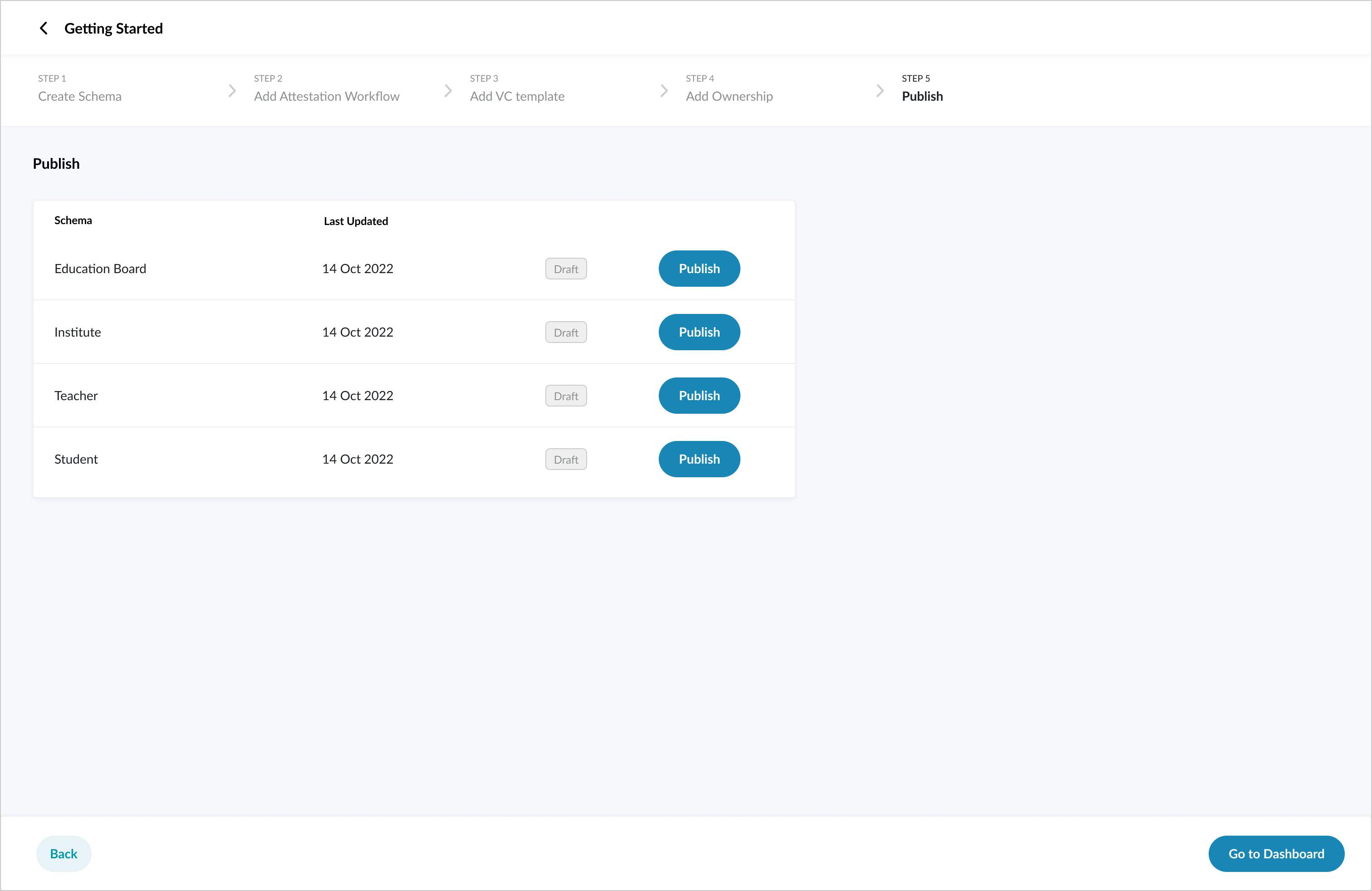The height and width of the screenshot is (891, 1372).
Task: Click Draft badge for Education Board
Action: tap(565, 269)
